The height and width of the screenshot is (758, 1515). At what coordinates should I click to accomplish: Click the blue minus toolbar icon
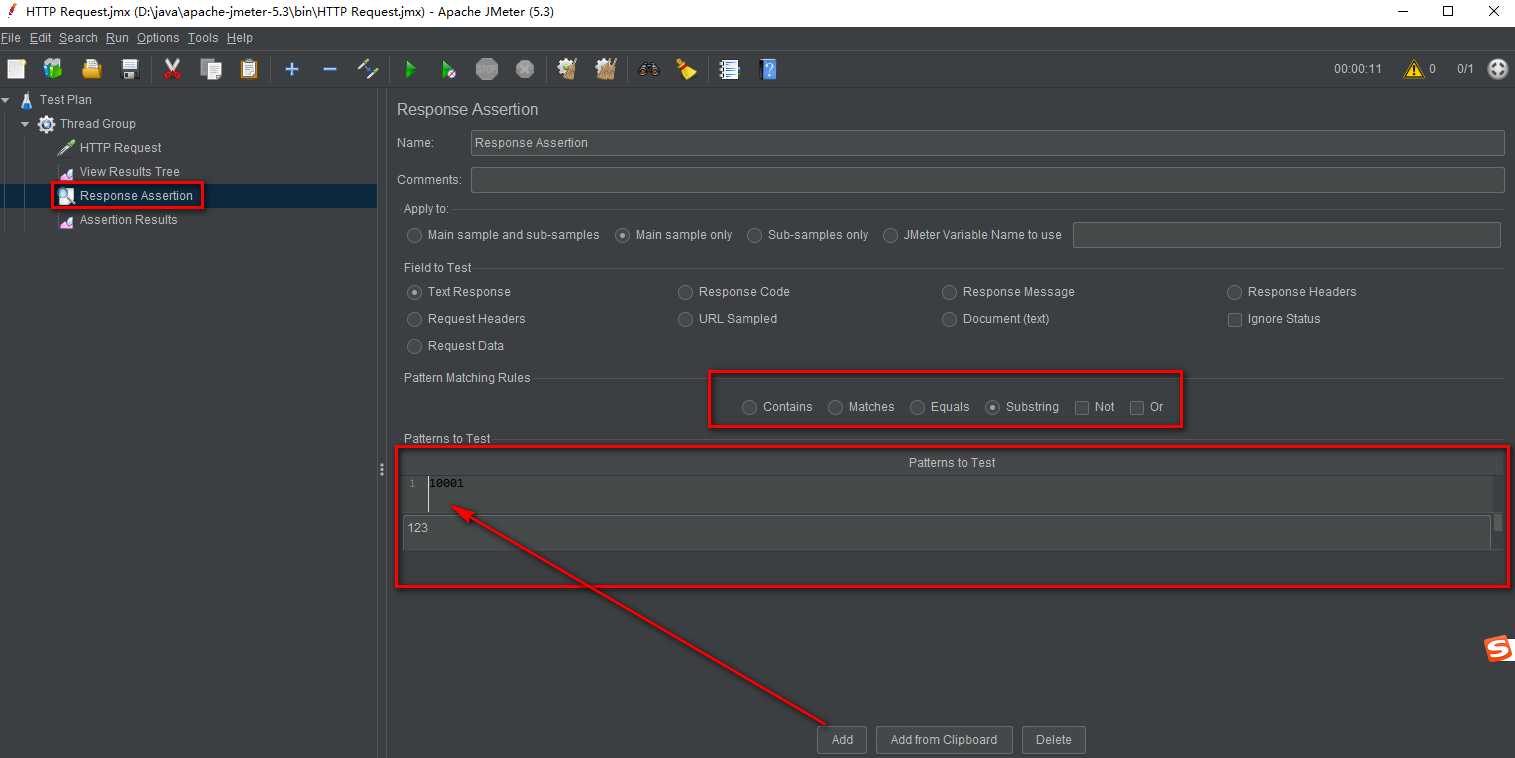329,69
